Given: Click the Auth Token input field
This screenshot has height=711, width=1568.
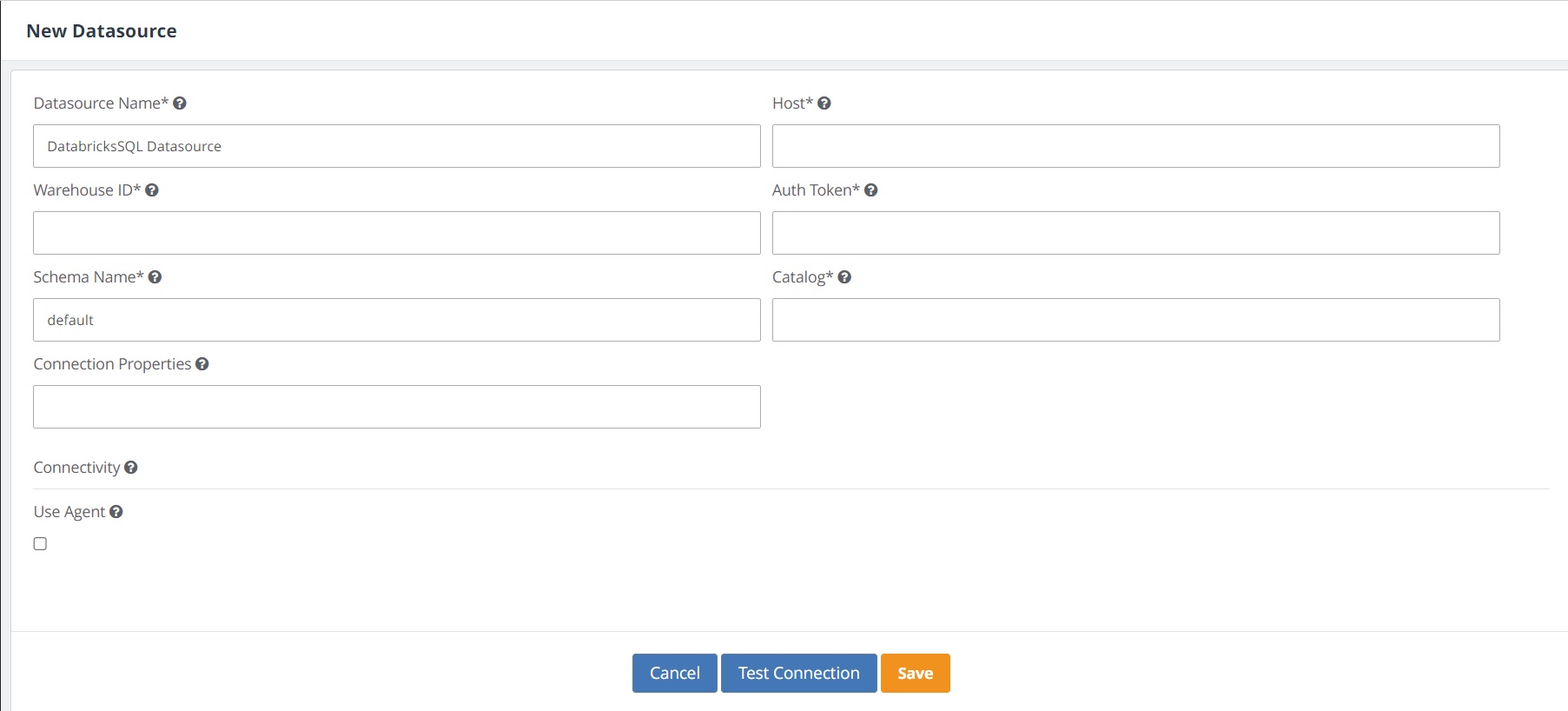Looking at the screenshot, I should pos(1135,233).
